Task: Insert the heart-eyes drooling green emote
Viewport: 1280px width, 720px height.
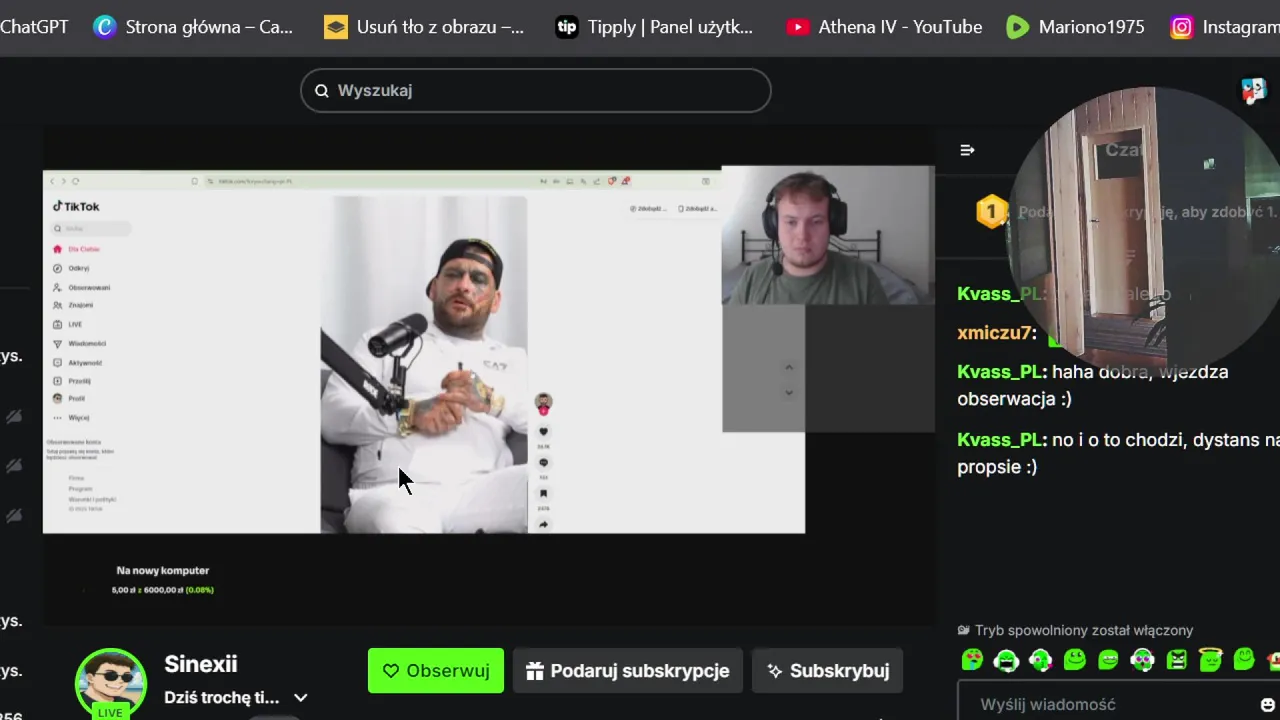Action: click(972, 660)
